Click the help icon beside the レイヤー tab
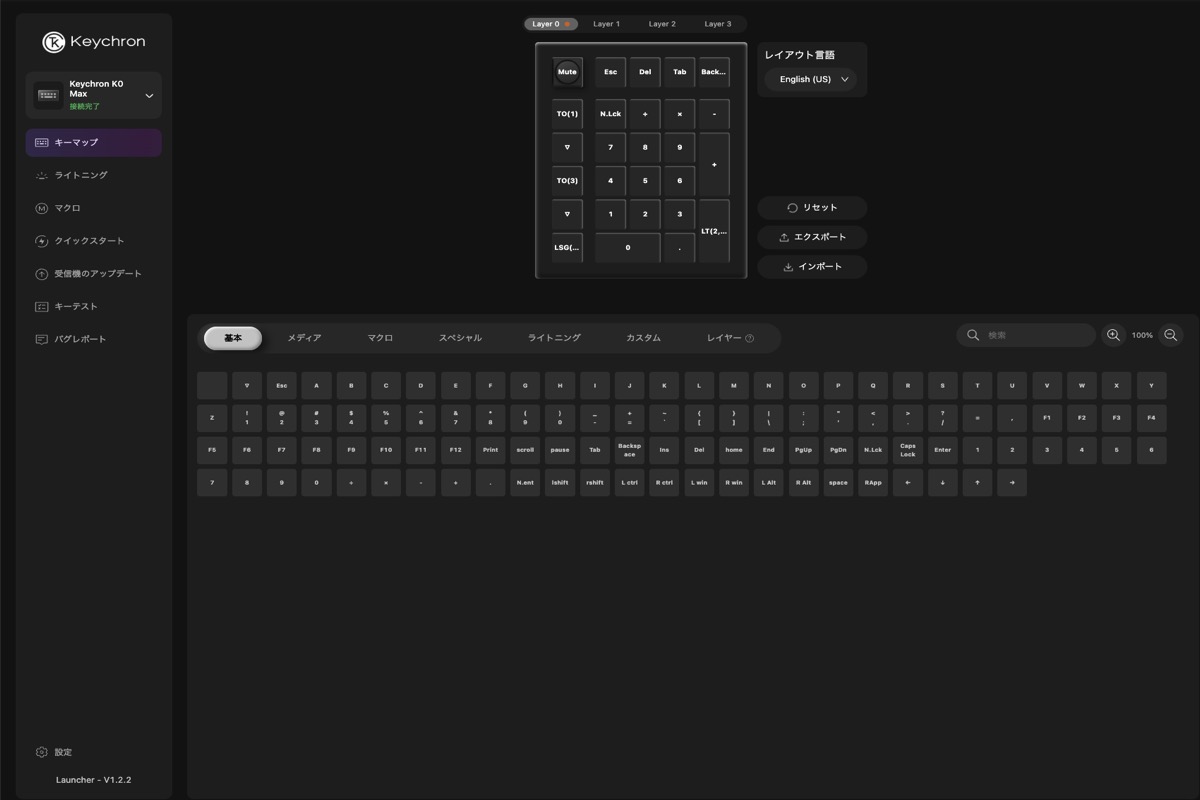This screenshot has height=800, width=1200. 755,338
